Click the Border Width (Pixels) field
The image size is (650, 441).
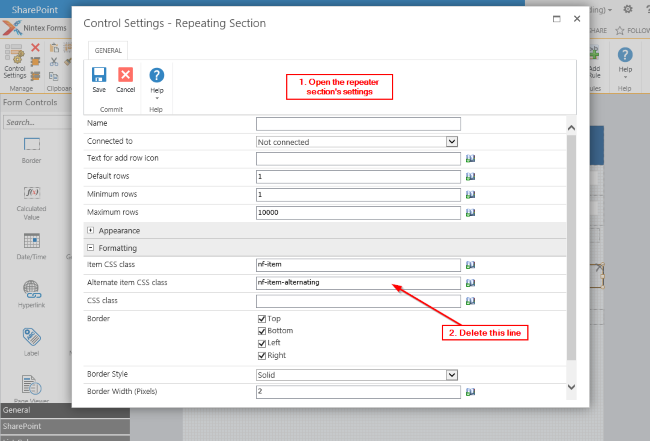pos(358,392)
